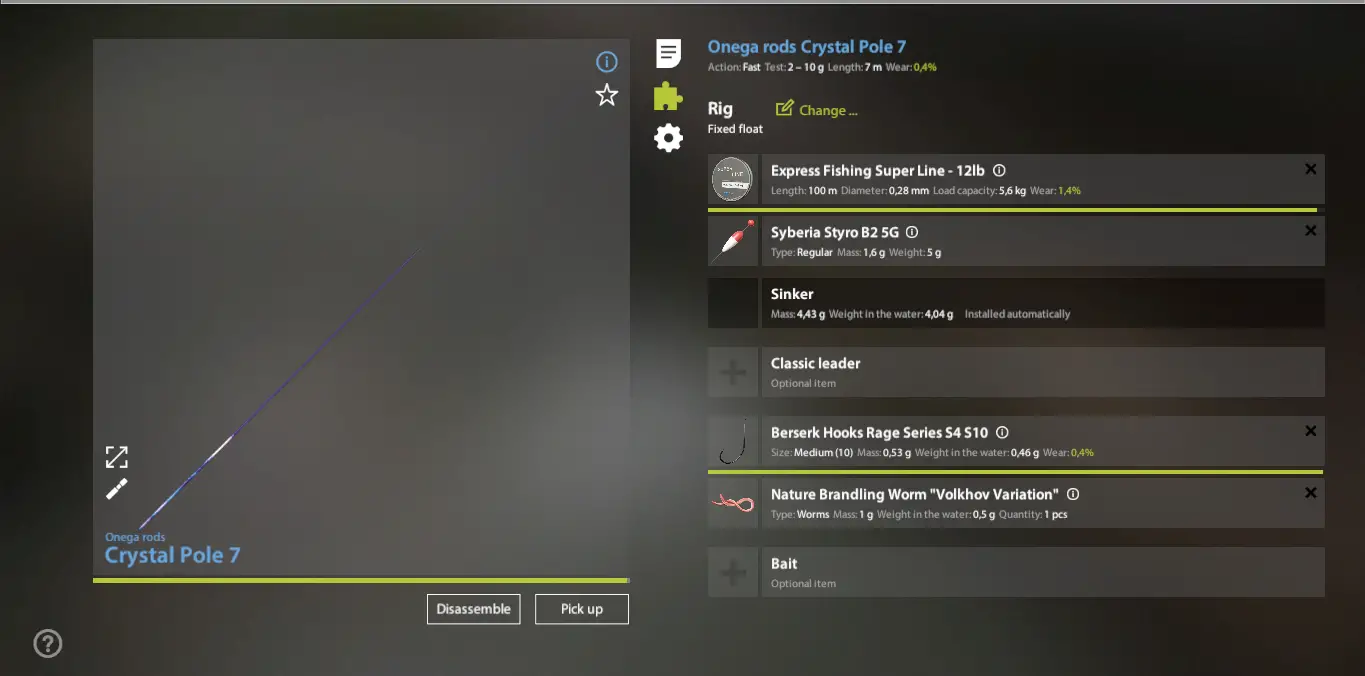Open the description notes tab icon
1365x676 pixels.
click(668, 53)
